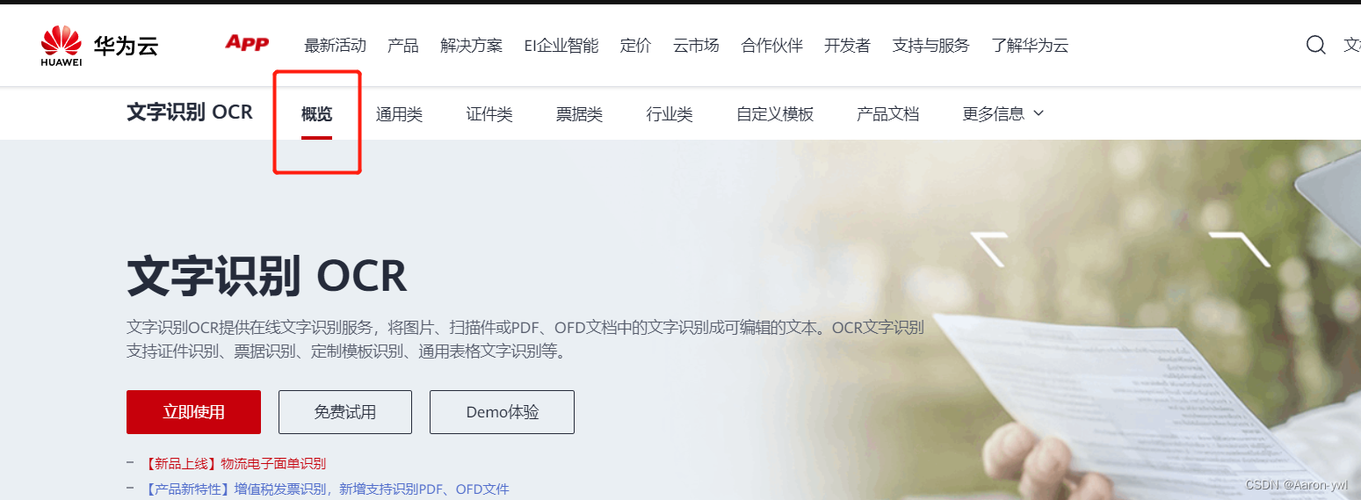Screen dimensions: 1361x500
Task: Click the red 立即使用 button
Action: [x=194, y=412]
